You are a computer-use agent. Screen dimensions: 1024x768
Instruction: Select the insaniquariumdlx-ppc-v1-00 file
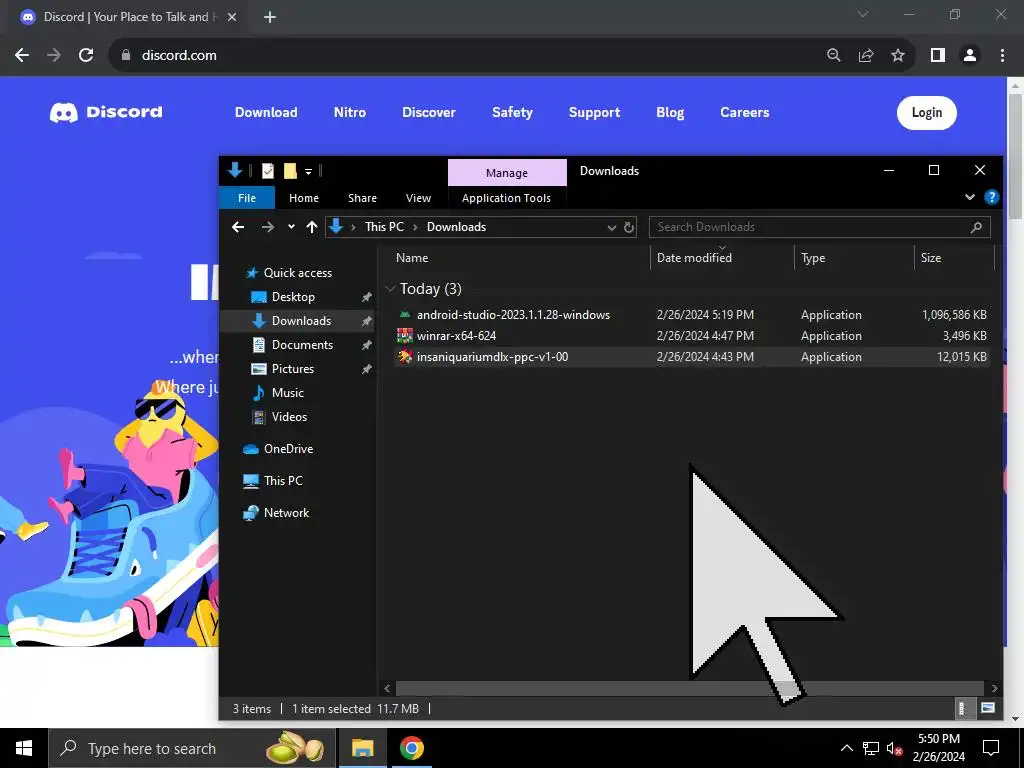(492, 357)
